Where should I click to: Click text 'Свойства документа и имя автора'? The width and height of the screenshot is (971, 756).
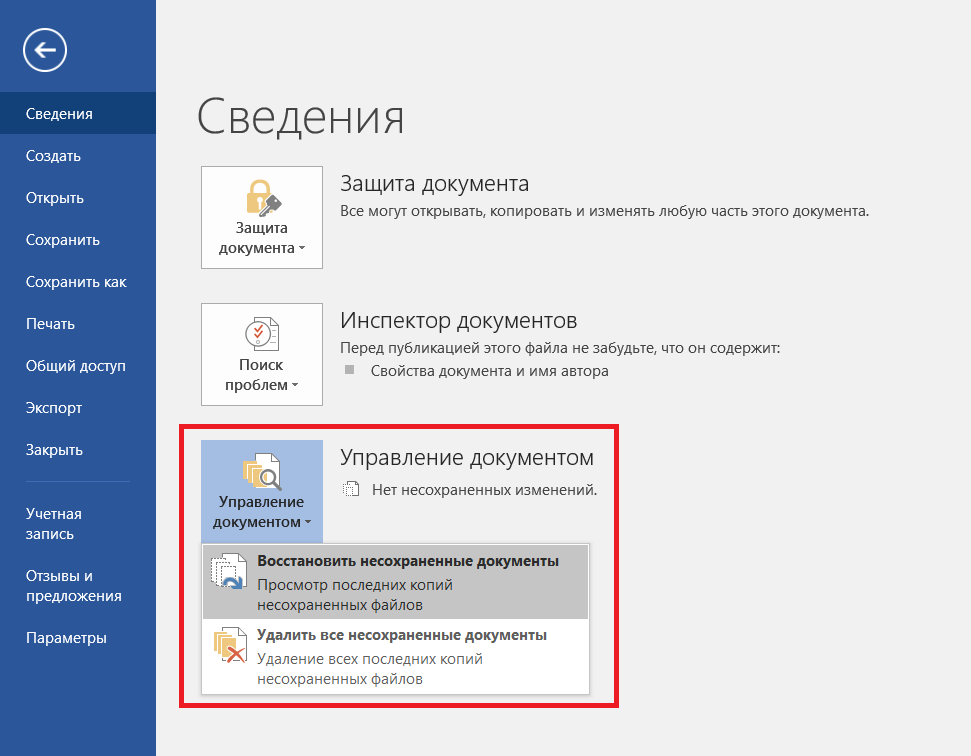[x=490, y=371]
